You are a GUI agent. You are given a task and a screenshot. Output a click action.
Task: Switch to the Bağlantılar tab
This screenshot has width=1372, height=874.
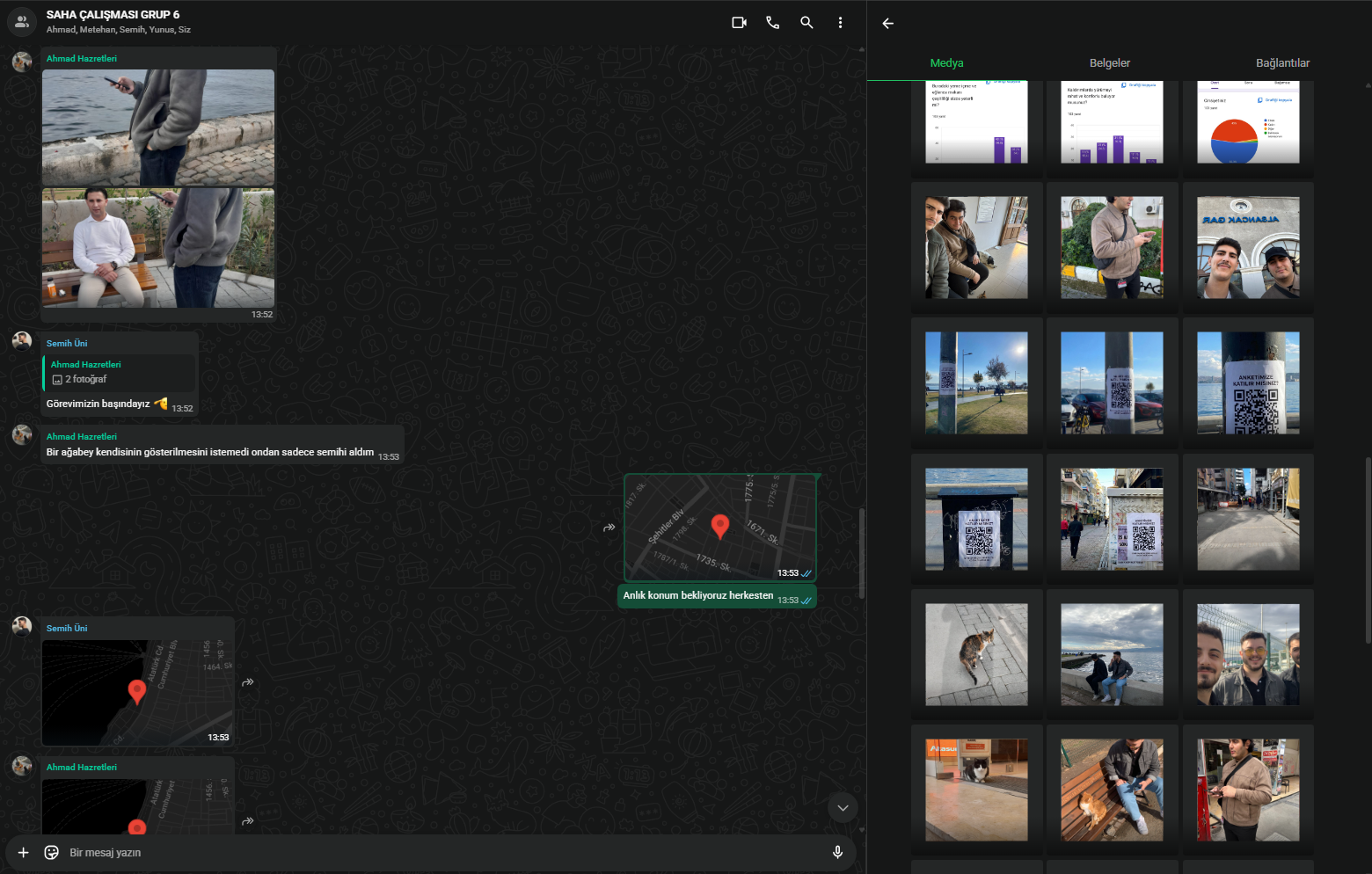click(x=1282, y=63)
